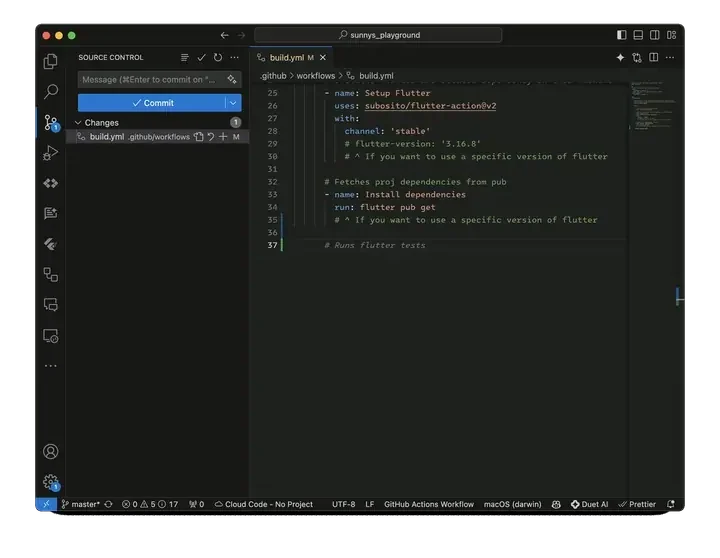The height and width of the screenshot is (558, 720).
Task: Show additional views via activity bar ellipsis
Action: pos(51,366)
